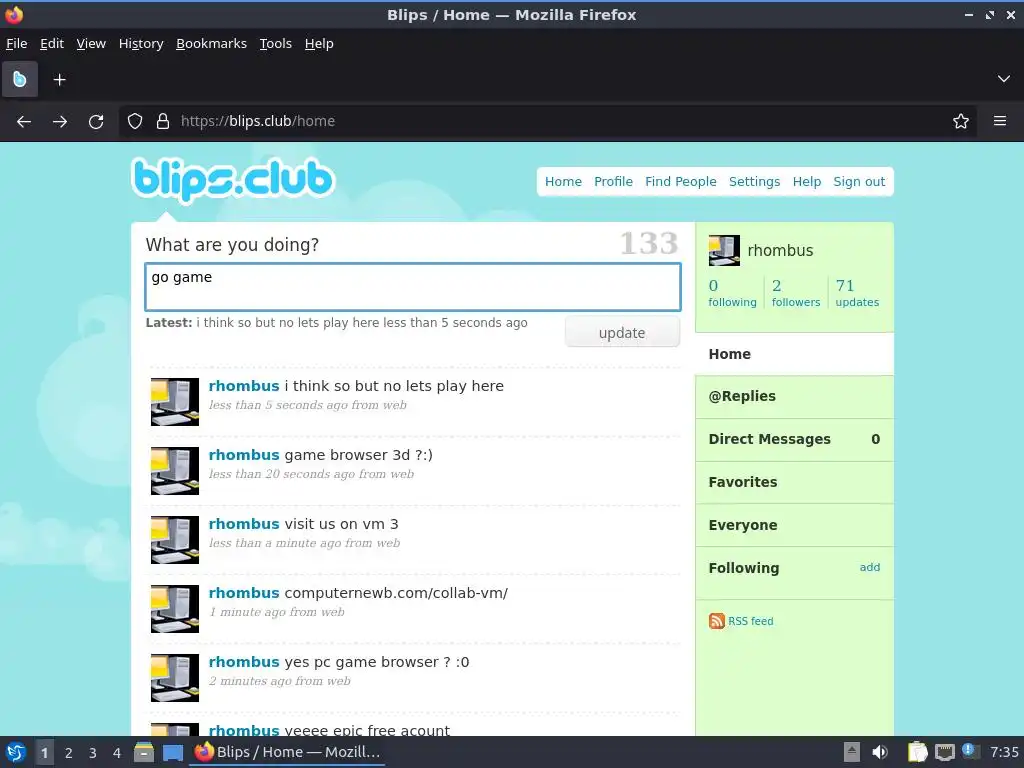Open a new tab with plus button

[59, 80]
